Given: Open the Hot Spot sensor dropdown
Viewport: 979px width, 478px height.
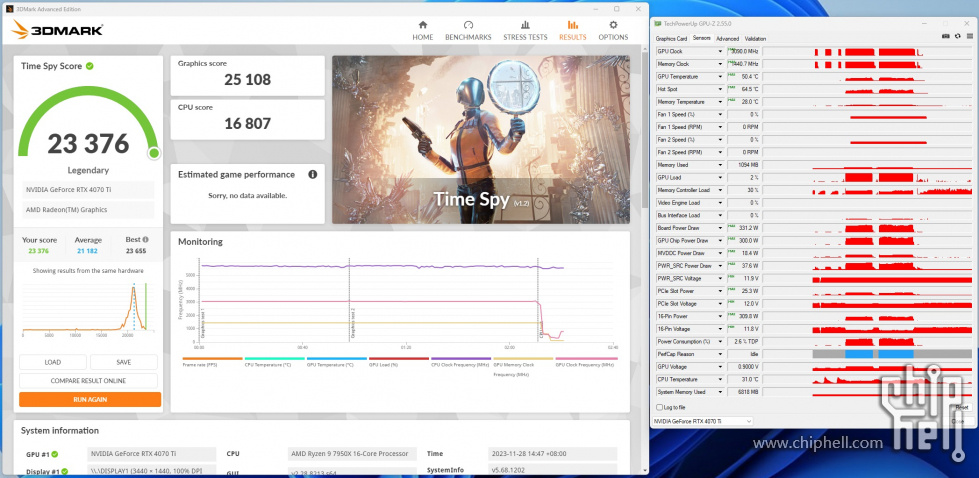Looking at the screenshot, I should pos(720,89).
